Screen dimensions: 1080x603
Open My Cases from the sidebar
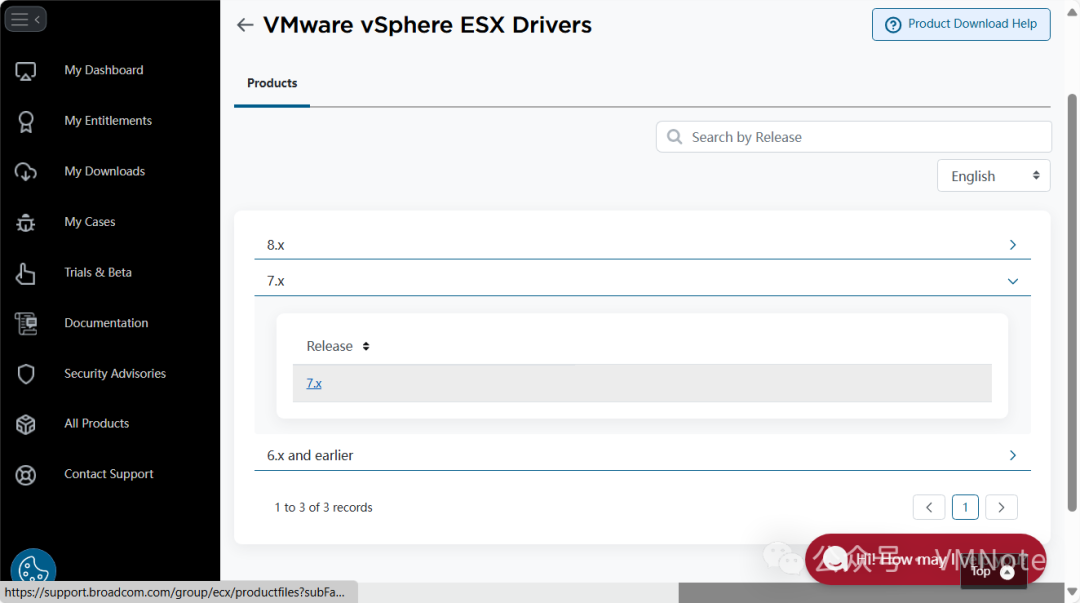(90, 222)
